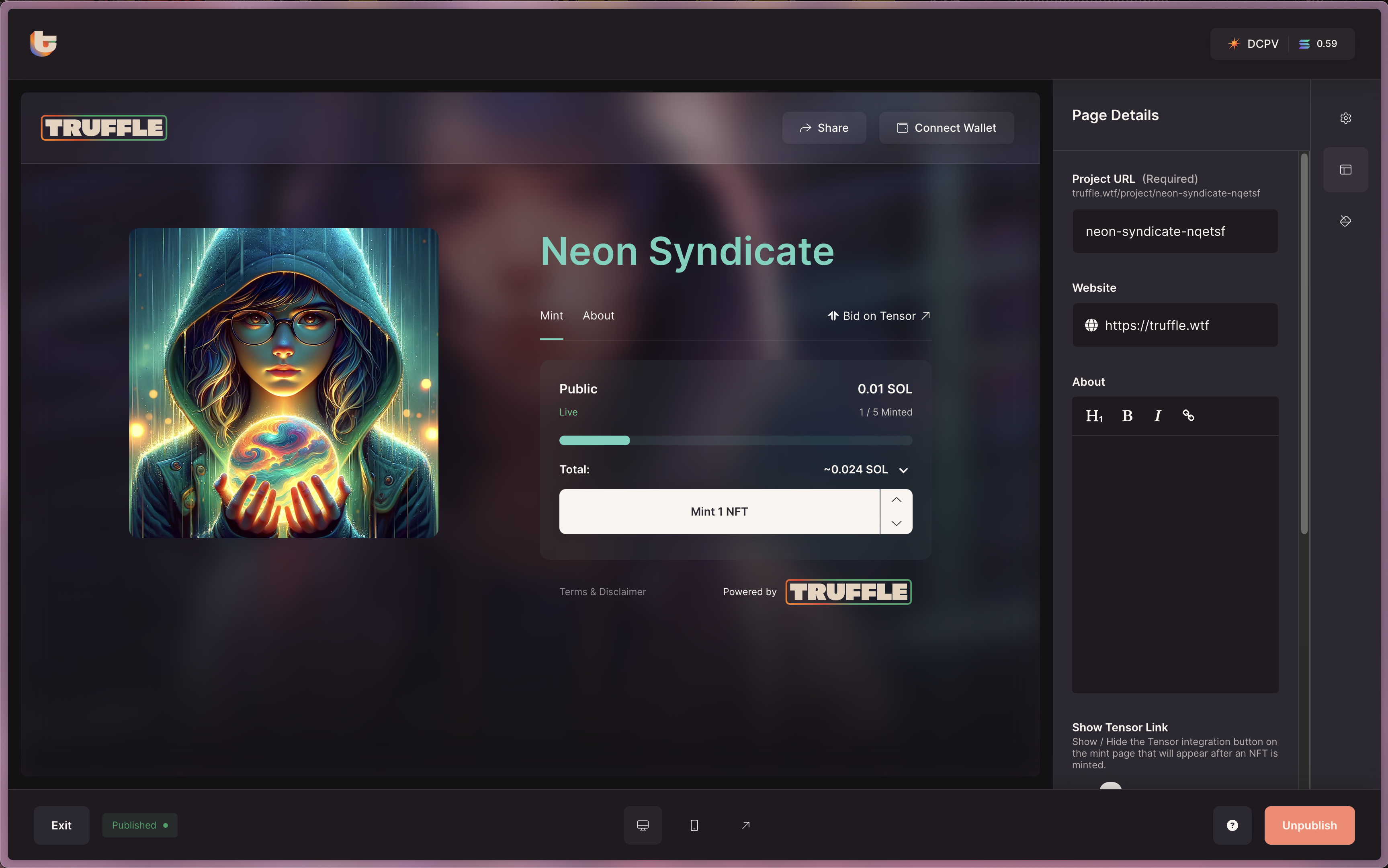Toggle the Show Tensor Link switch

point(1110,786)
